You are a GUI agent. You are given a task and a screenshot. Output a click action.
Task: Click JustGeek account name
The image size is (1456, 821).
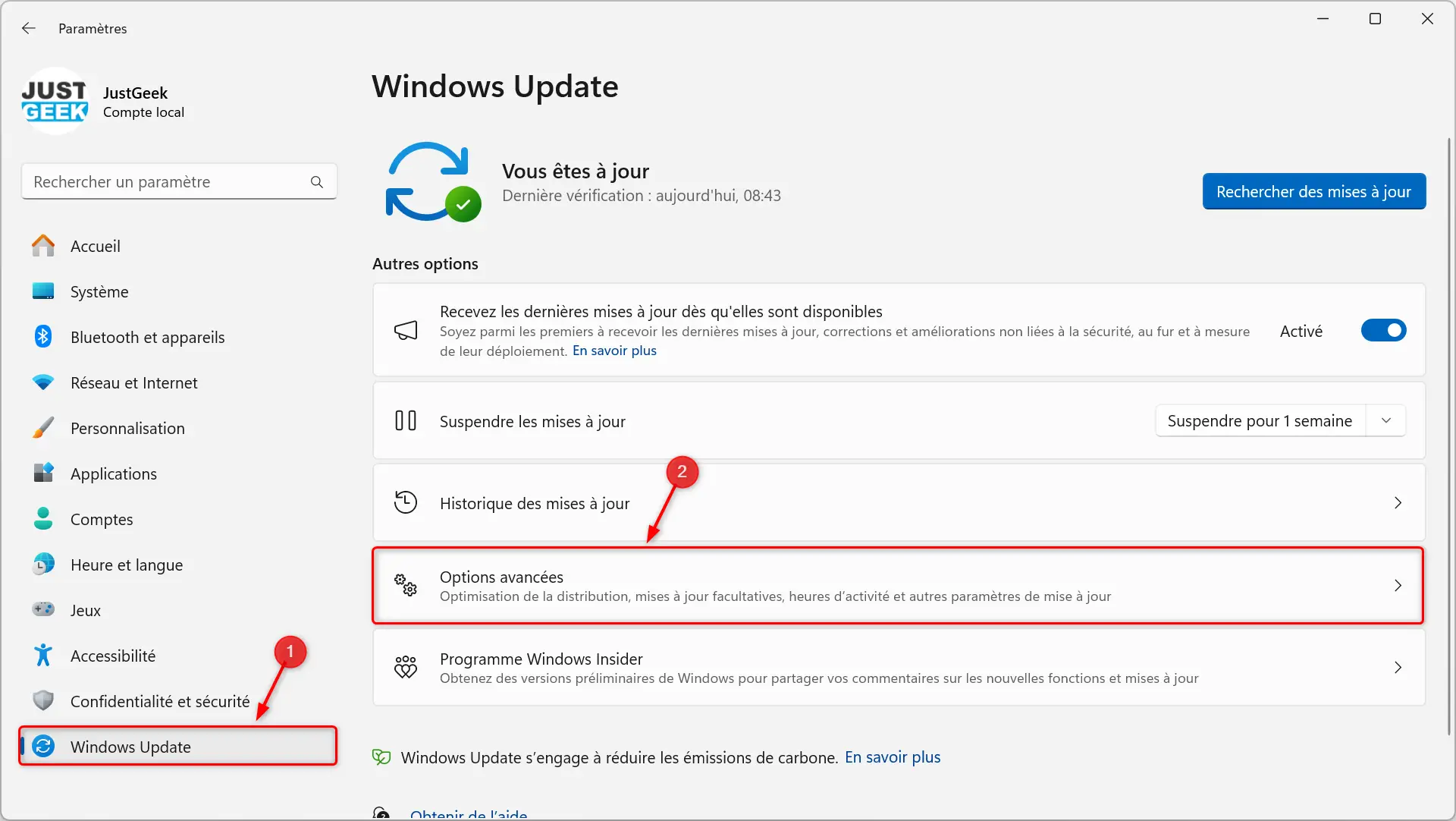tap(135, 93)
